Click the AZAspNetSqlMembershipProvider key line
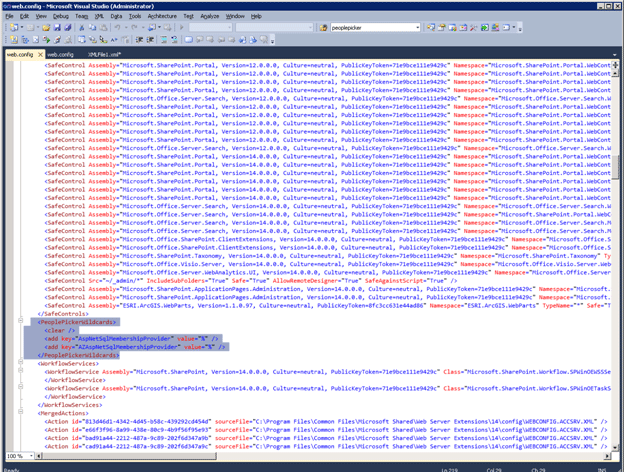This screenshot has width=624, height=472. click(x=135, y=347)
